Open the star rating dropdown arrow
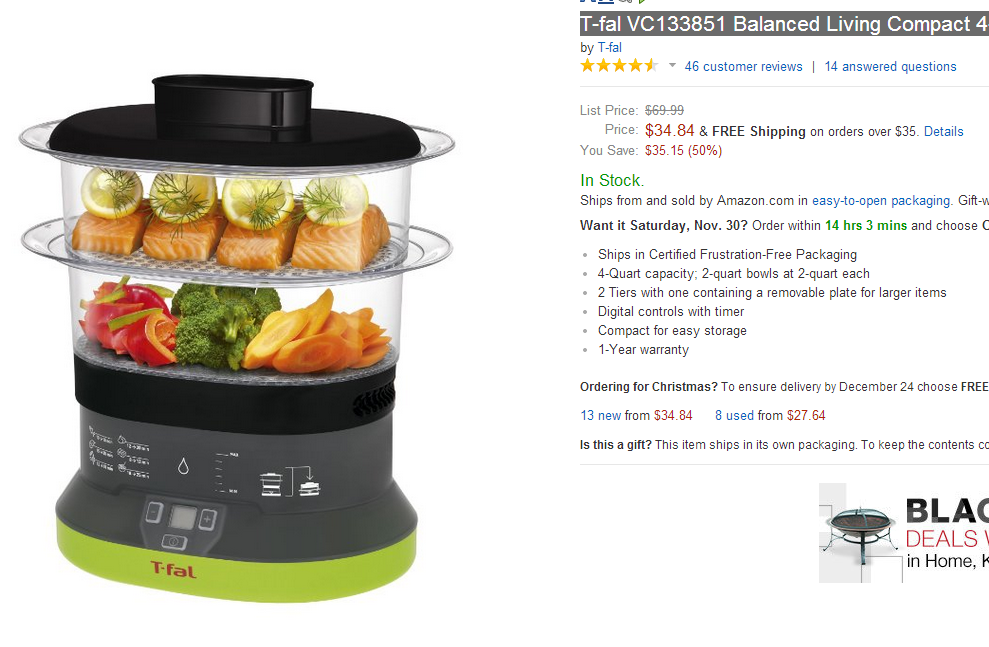 672,65
